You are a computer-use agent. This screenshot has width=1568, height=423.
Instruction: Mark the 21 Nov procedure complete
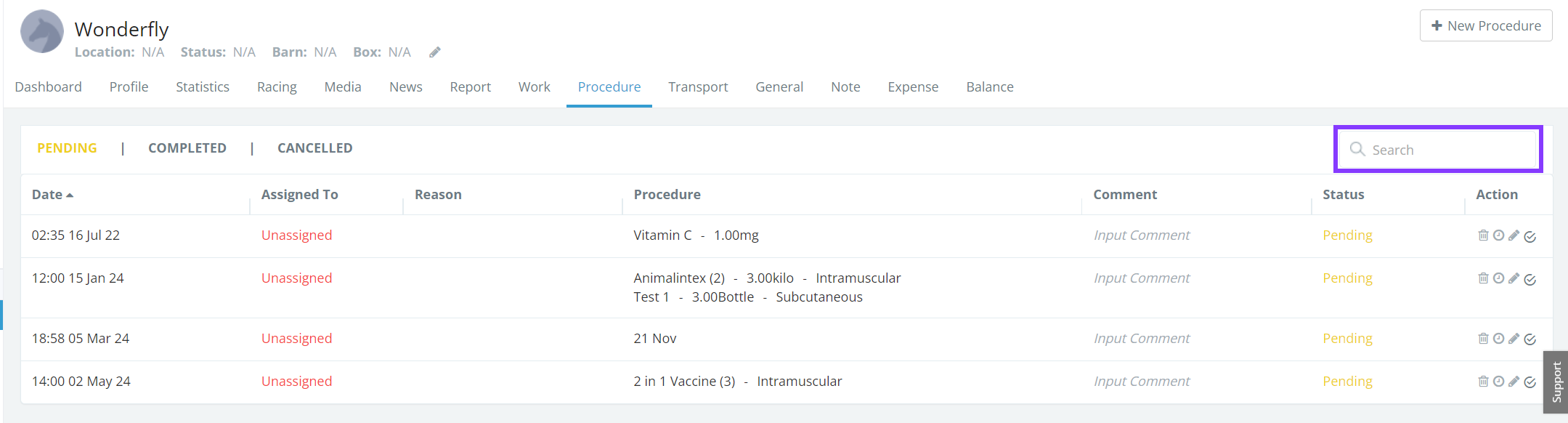click(x=1530, y=339)
